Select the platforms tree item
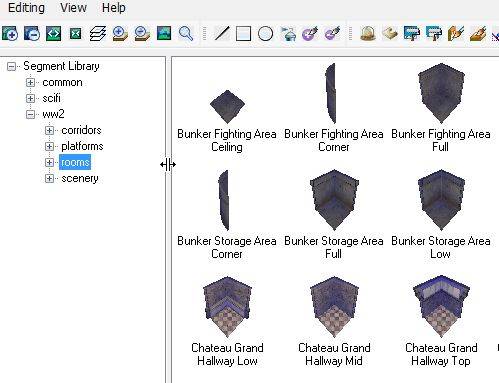The width and height of the screenshot is (499, 383). [82, 146]
